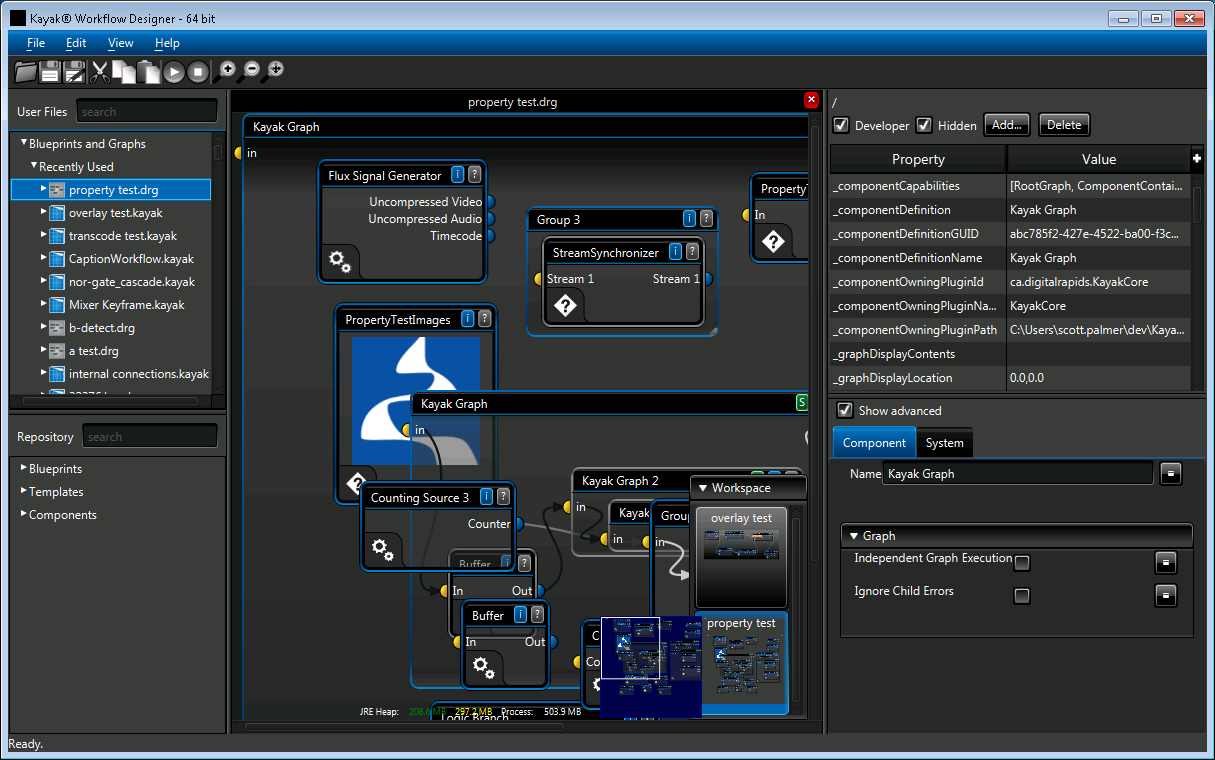1215x760 pixels.
Task: Collapse the Graph properties section
Action: click(854, 536)
